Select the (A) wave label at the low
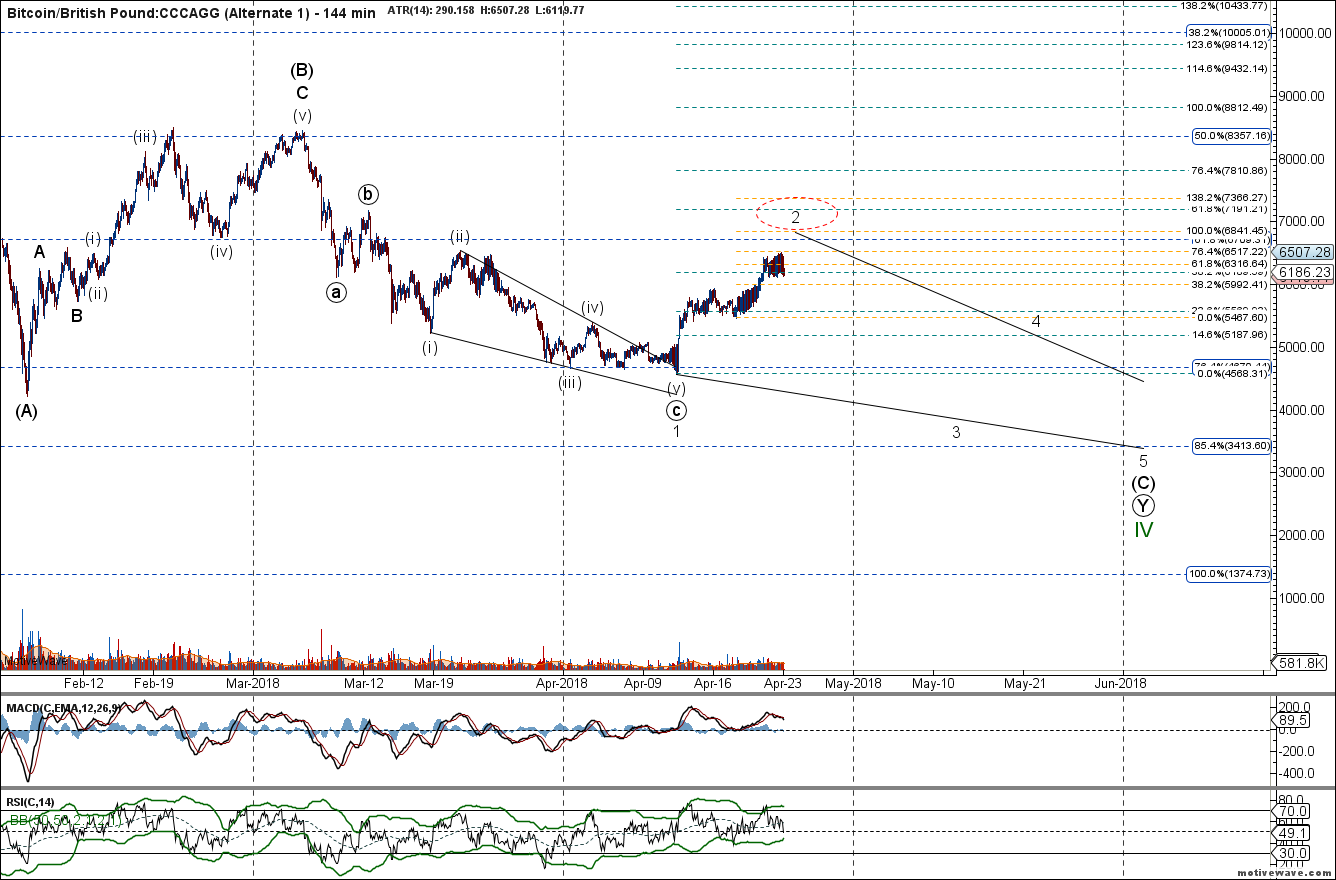 click(26, 411)
